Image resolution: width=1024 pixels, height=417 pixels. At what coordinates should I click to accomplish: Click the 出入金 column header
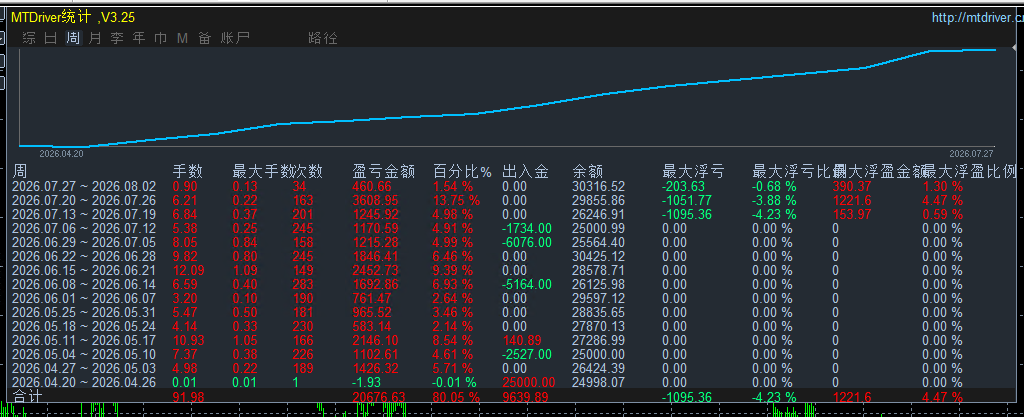(x=525, y=172)
